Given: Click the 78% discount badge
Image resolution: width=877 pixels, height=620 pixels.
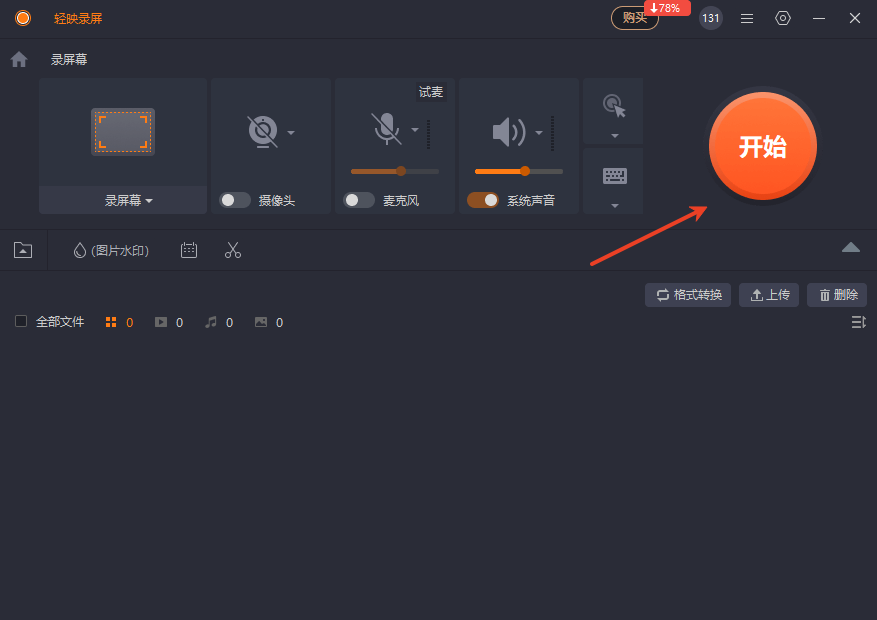Looking at the screenshot, I should pyautogui.click(x=667, y=8).
